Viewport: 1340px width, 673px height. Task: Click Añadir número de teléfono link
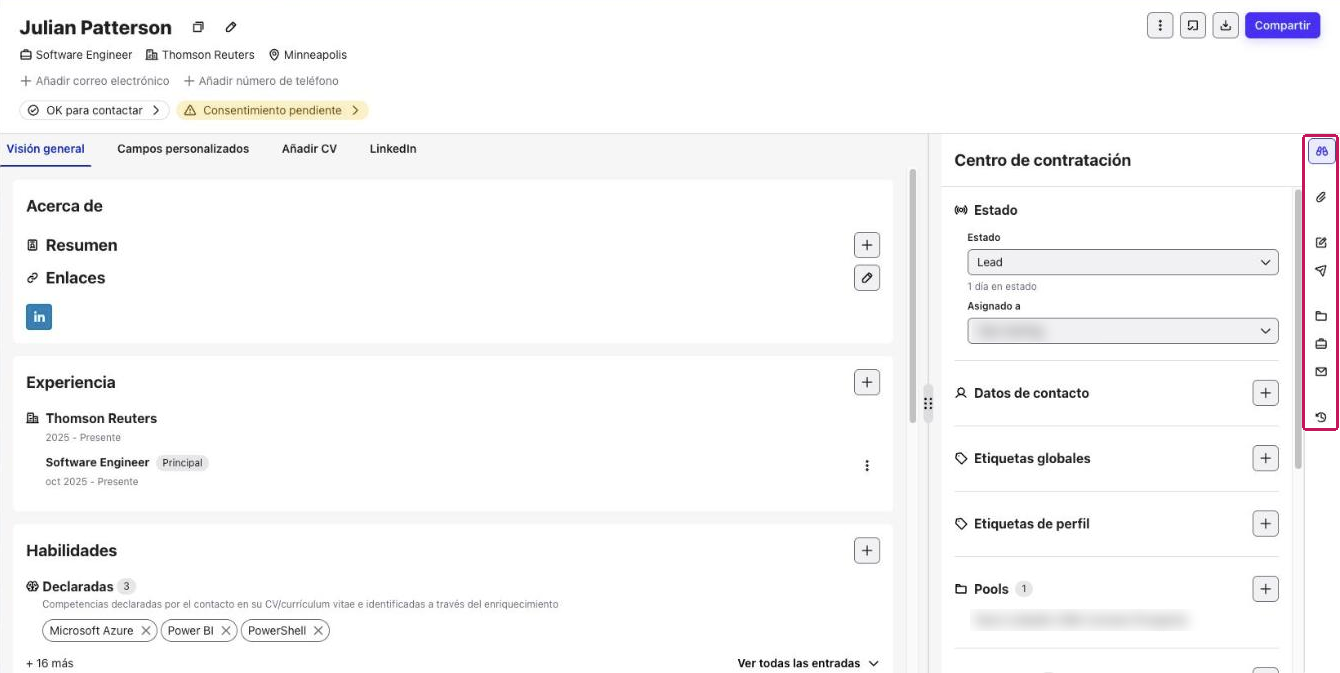261,81
